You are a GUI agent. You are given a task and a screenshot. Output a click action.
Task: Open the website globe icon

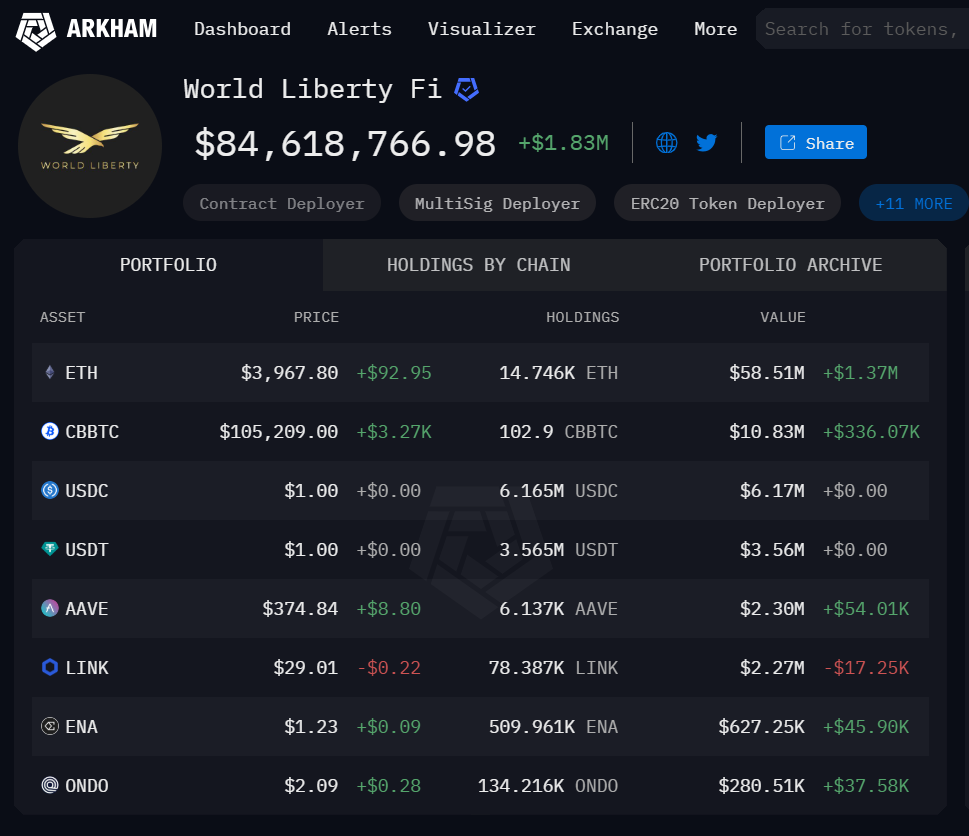666,143
